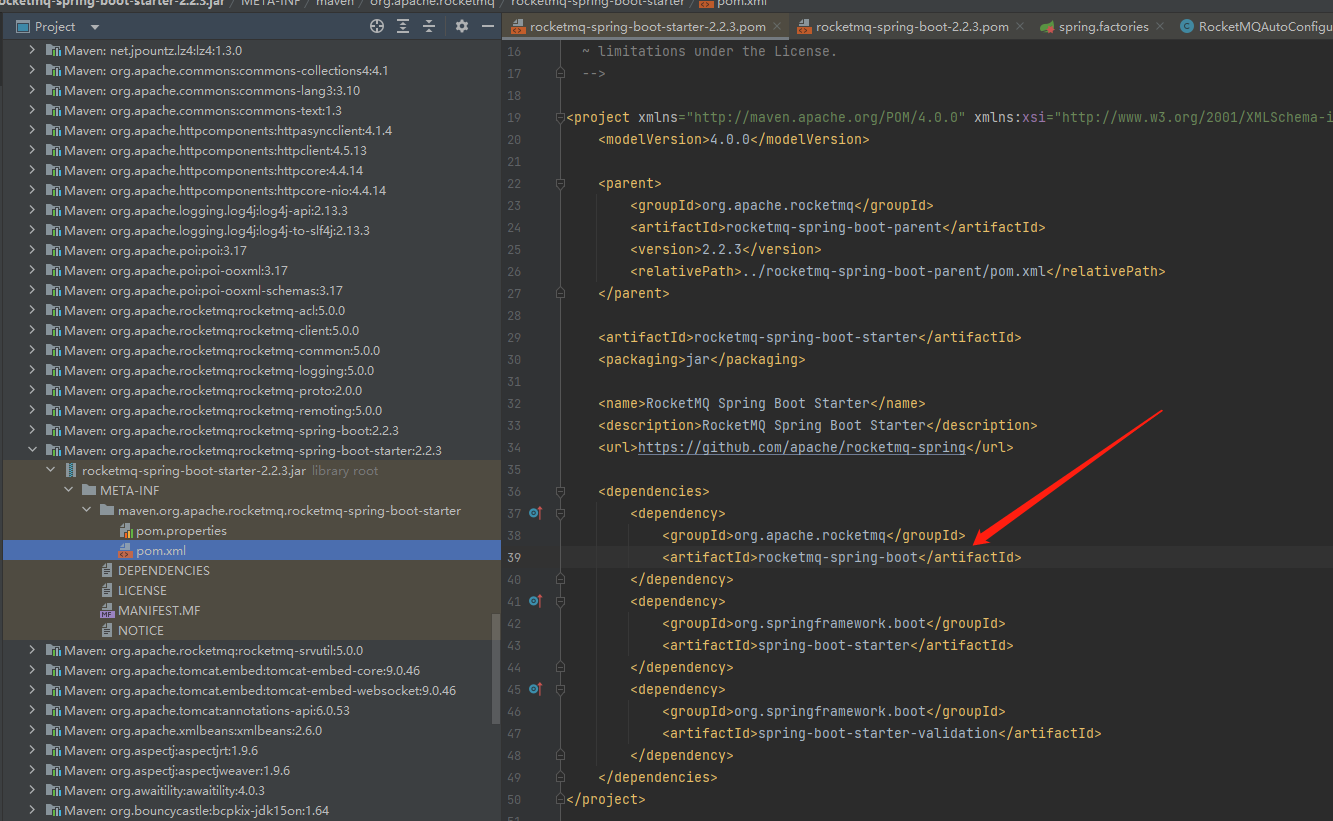Image resolution: width=1333 pixels, height=821 pixels.
Task: Click library icon of aspectjweaver:1.9.6
Action: (54, 770)
